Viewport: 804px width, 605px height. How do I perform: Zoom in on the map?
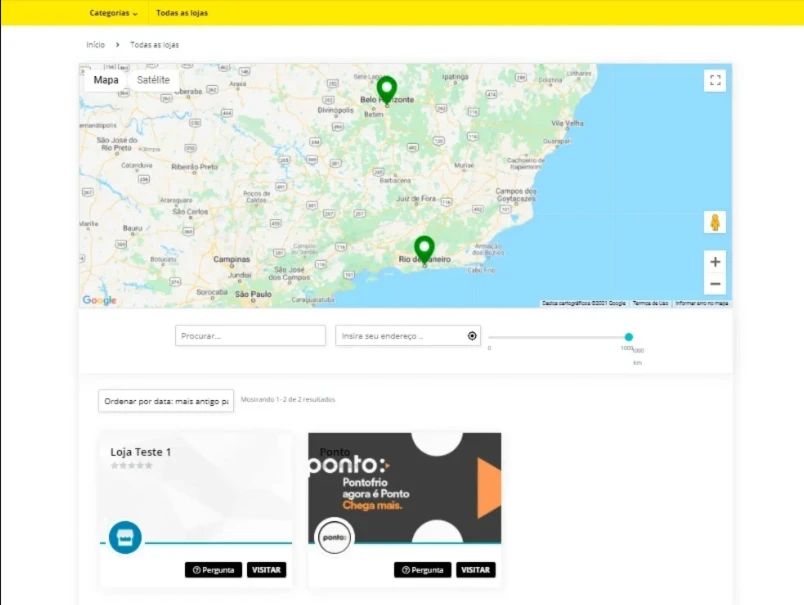pyautogui.click(x=715, y=262)
